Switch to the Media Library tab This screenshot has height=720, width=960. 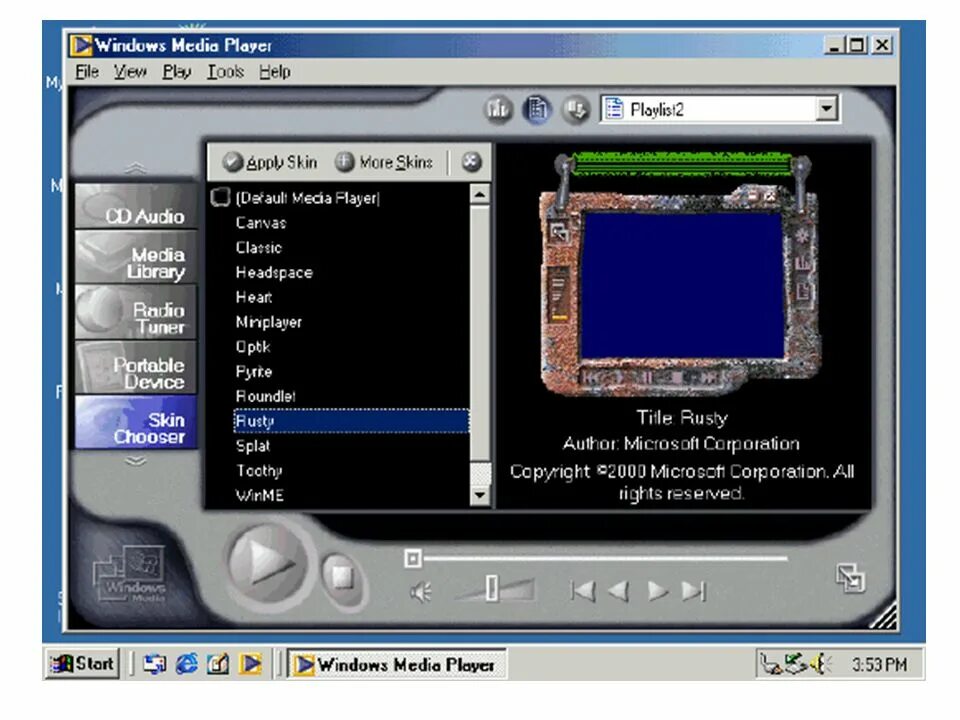click(x=136, y=257)
